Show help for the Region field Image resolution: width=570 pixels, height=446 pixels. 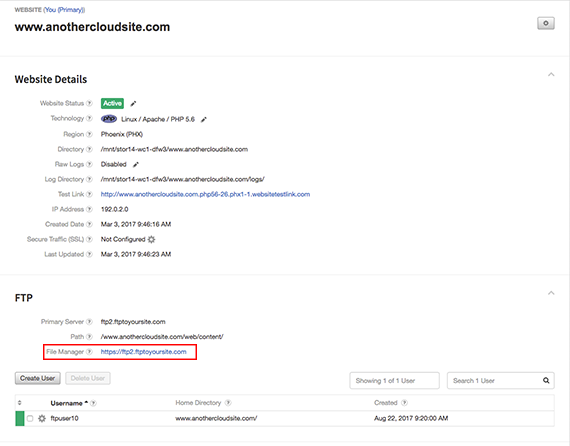(89, 134)
